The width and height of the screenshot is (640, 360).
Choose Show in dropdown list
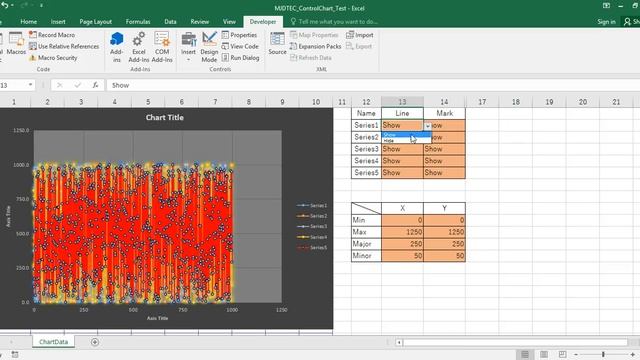point(406,135)
